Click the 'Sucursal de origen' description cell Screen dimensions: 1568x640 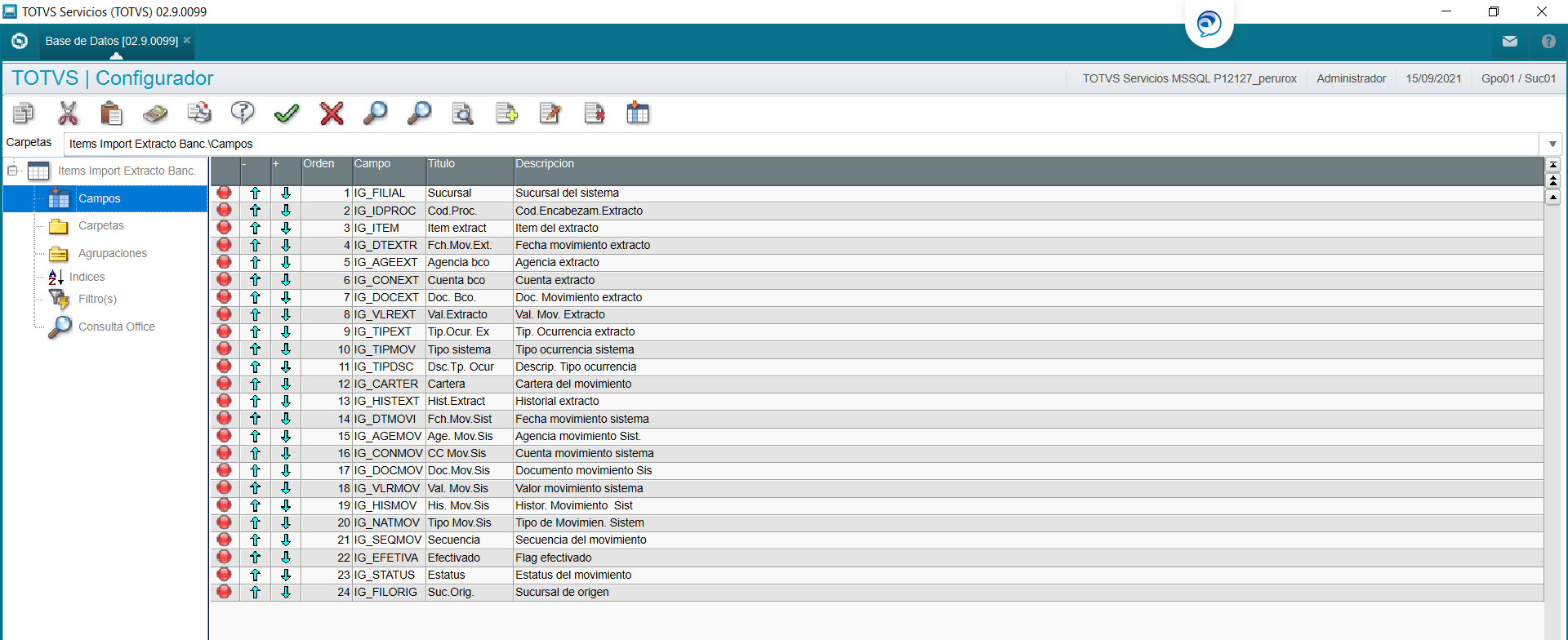pyautogui.click(x=1028, y=592)
